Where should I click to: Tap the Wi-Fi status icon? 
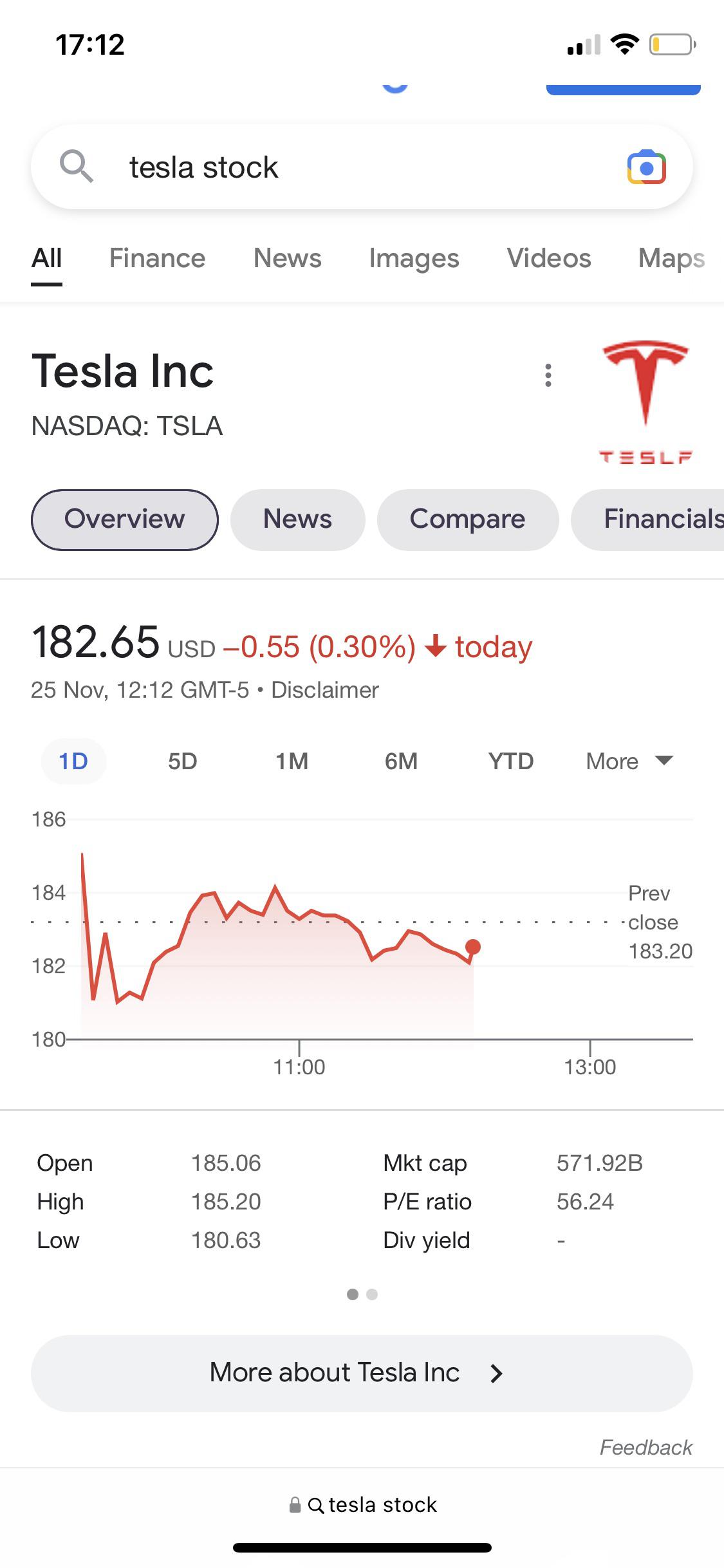coord(624,44)
